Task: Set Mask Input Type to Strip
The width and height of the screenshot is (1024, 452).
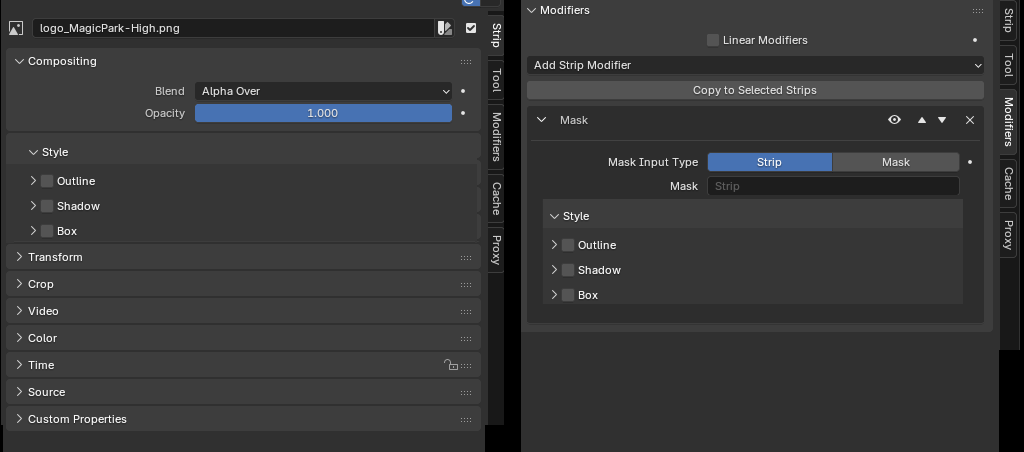Action: 769,162
